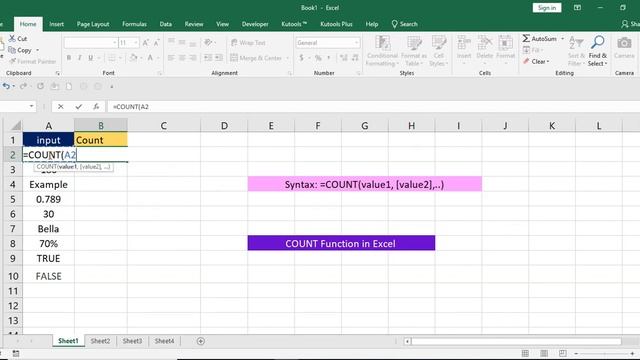
Task: Open the Review ribbon tab
Action: (x=194, y=24)
